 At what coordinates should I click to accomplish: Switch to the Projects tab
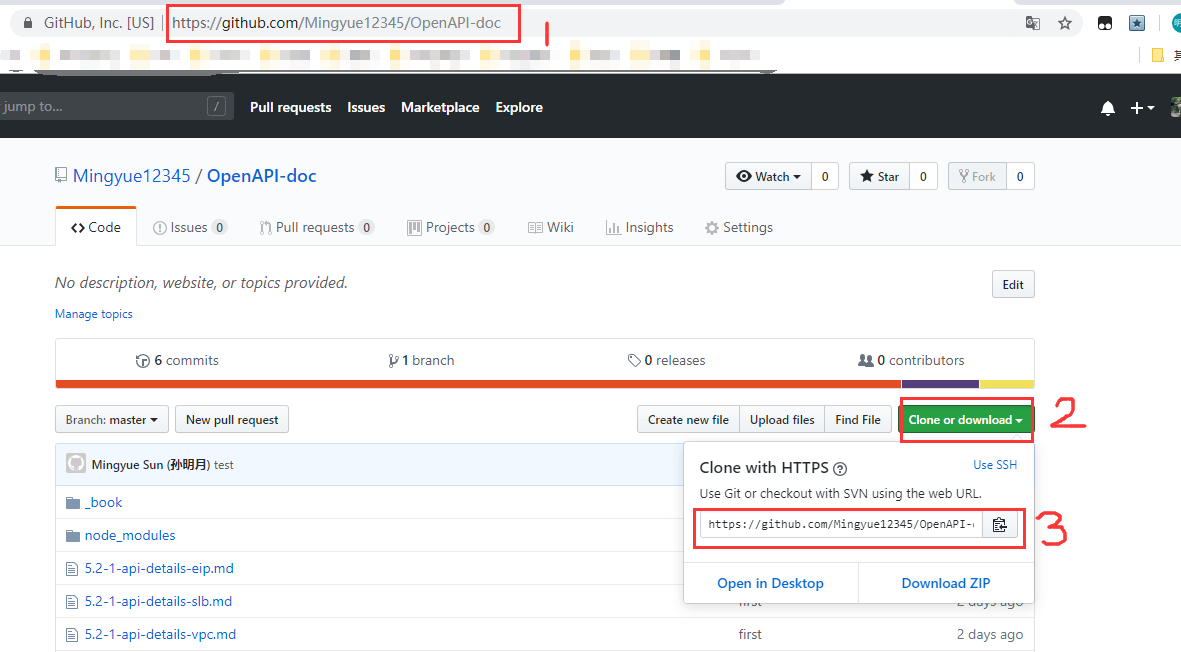pyautogui.click(x=450, y=227)
